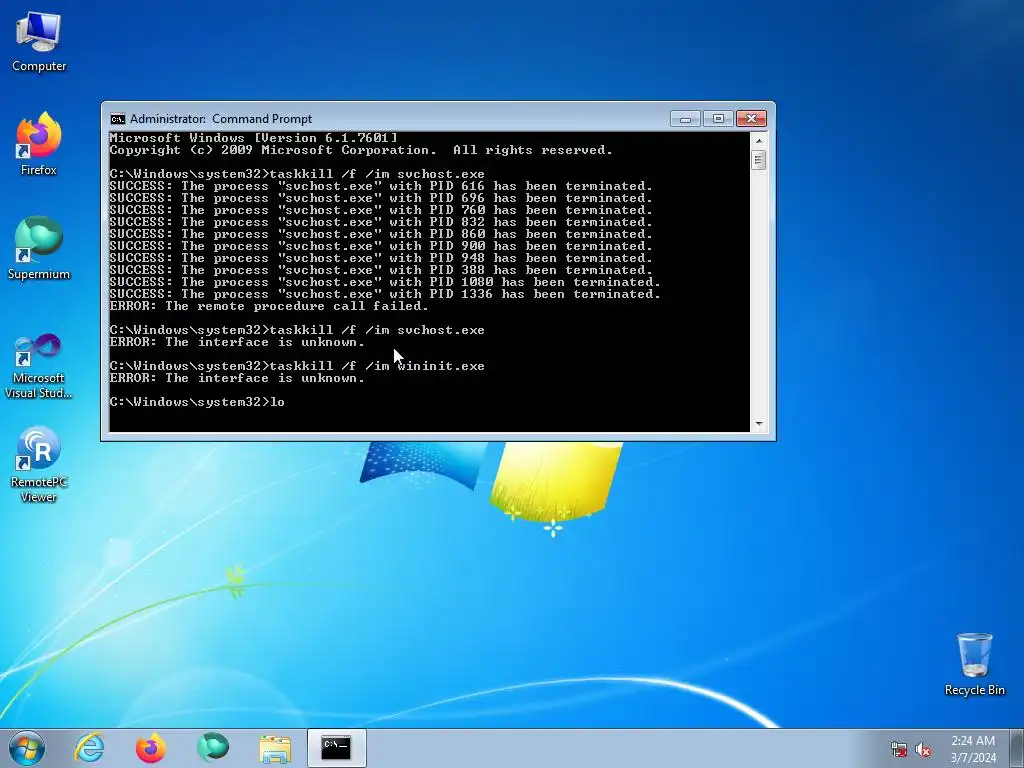Click the network status tray icon

click(x=899, y=749)
